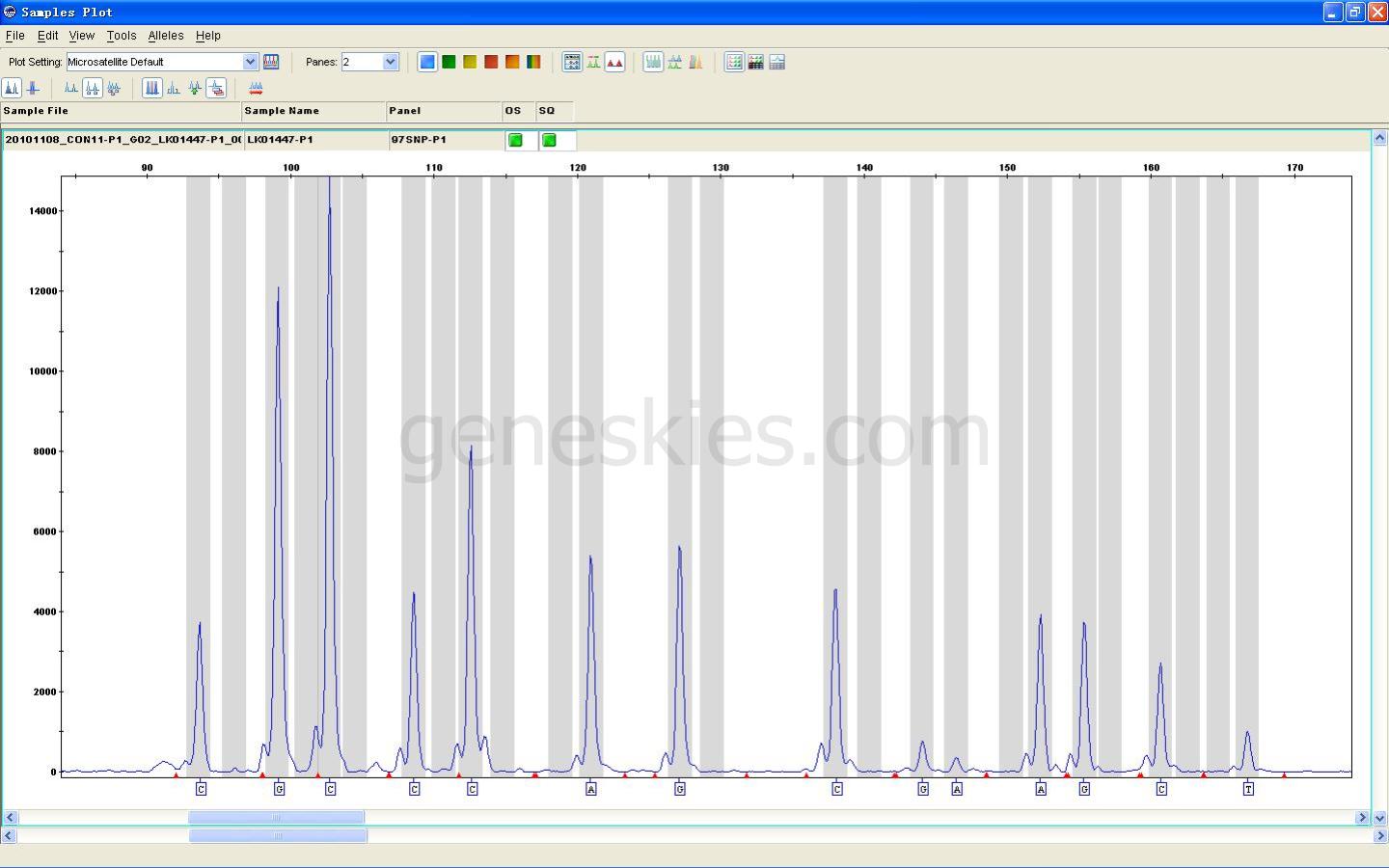The width and height of the screenshot is (1389, 868).
Task: Open the plot settings editor icon
Action: click(x=271, y=62)
